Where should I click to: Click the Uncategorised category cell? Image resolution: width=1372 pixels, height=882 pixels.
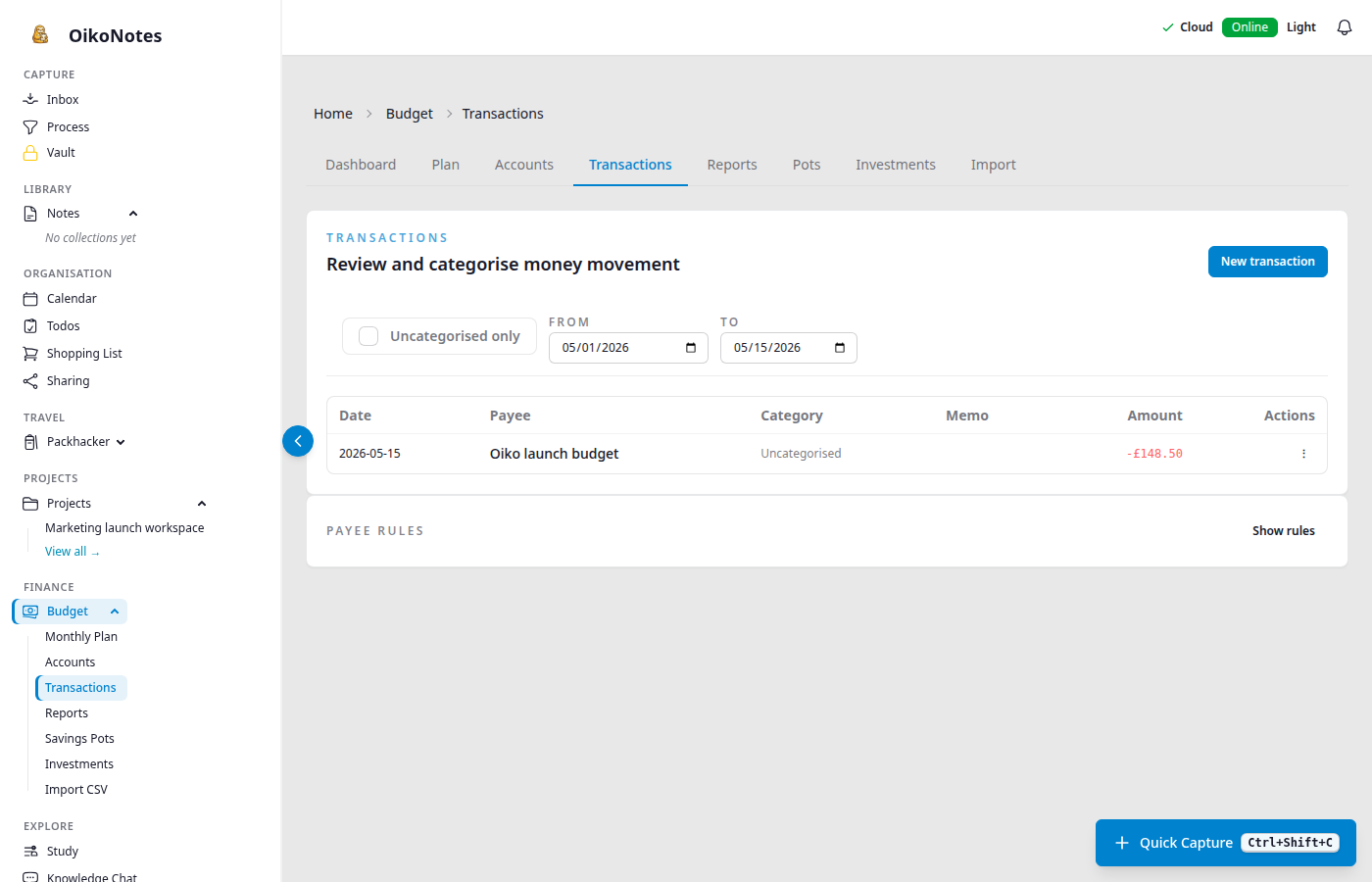point(801,454)
